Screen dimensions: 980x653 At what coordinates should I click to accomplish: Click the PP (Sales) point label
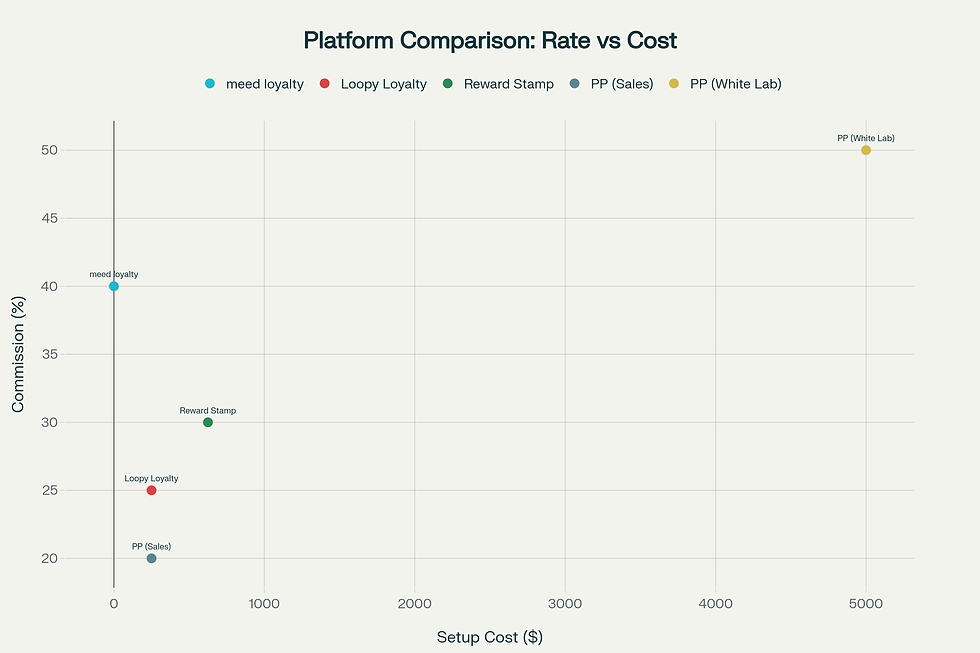point(151,547)
